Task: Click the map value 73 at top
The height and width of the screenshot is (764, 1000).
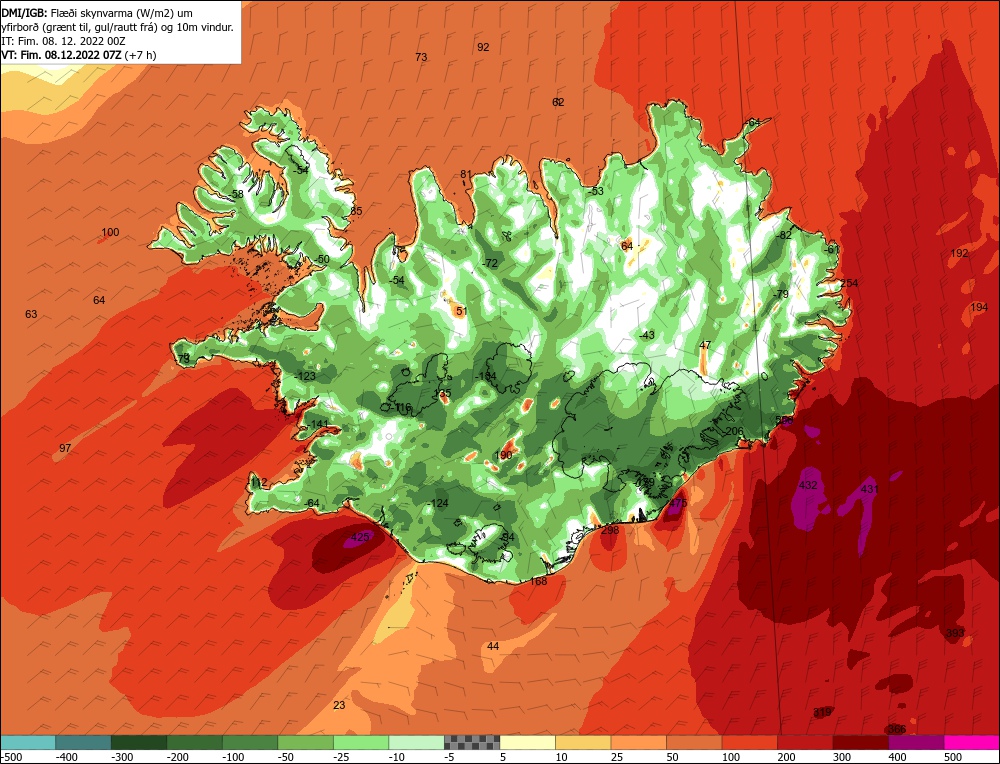Action: [421, 57]
